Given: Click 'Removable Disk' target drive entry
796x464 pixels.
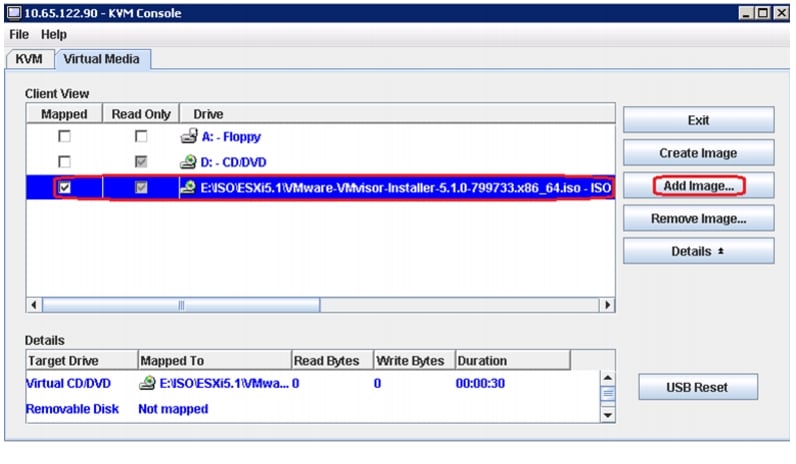Looking at the screenshot, I should 72,409.
